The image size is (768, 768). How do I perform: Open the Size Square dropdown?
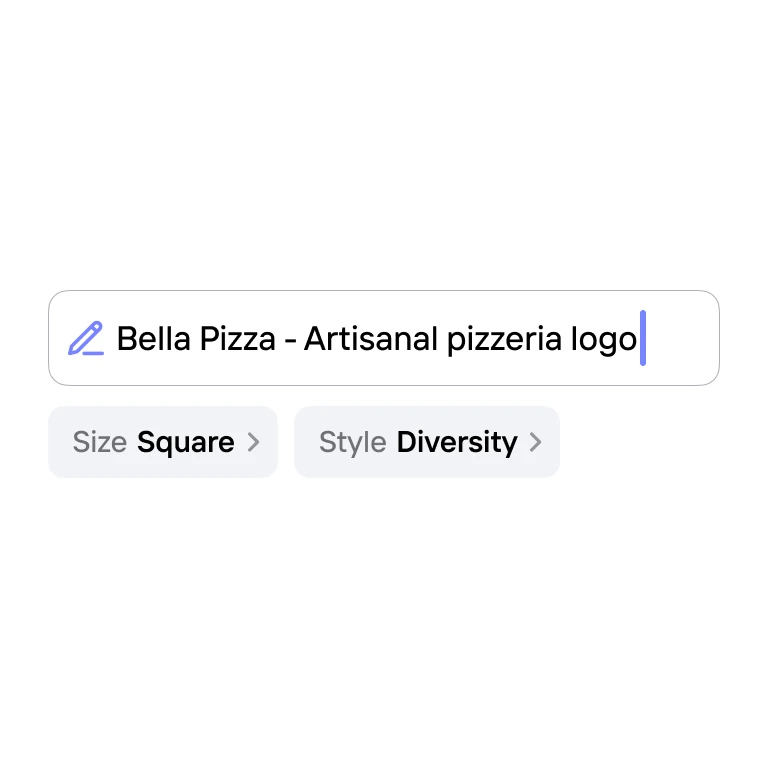163,442
